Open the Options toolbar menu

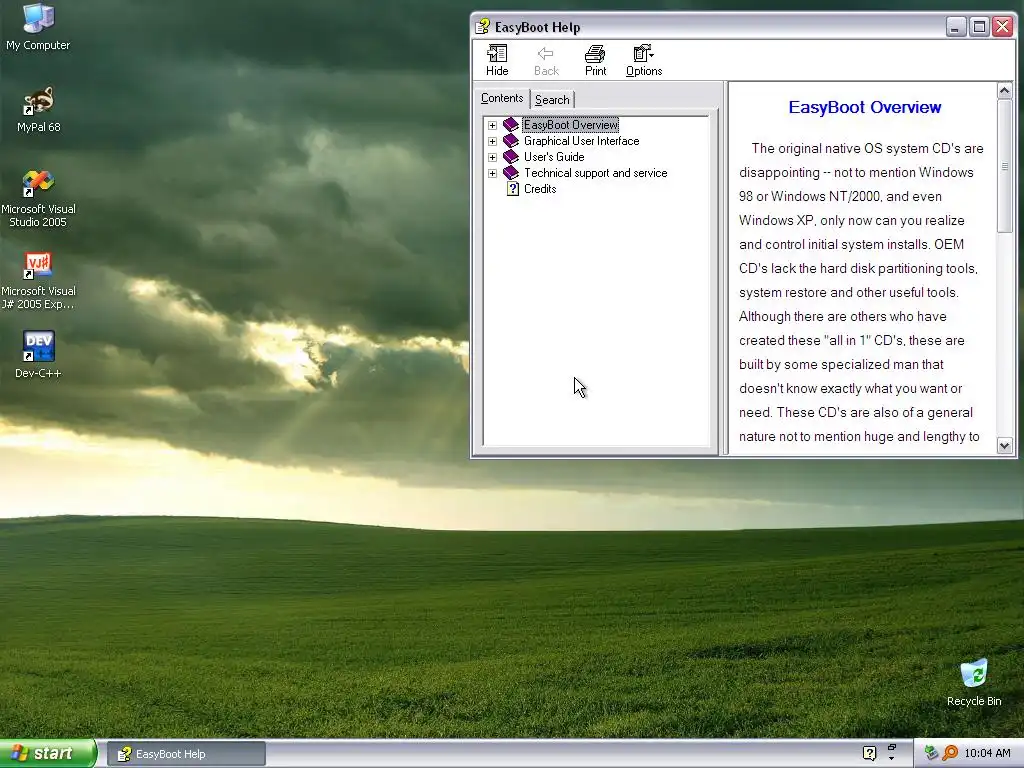[x=644, y=60]
